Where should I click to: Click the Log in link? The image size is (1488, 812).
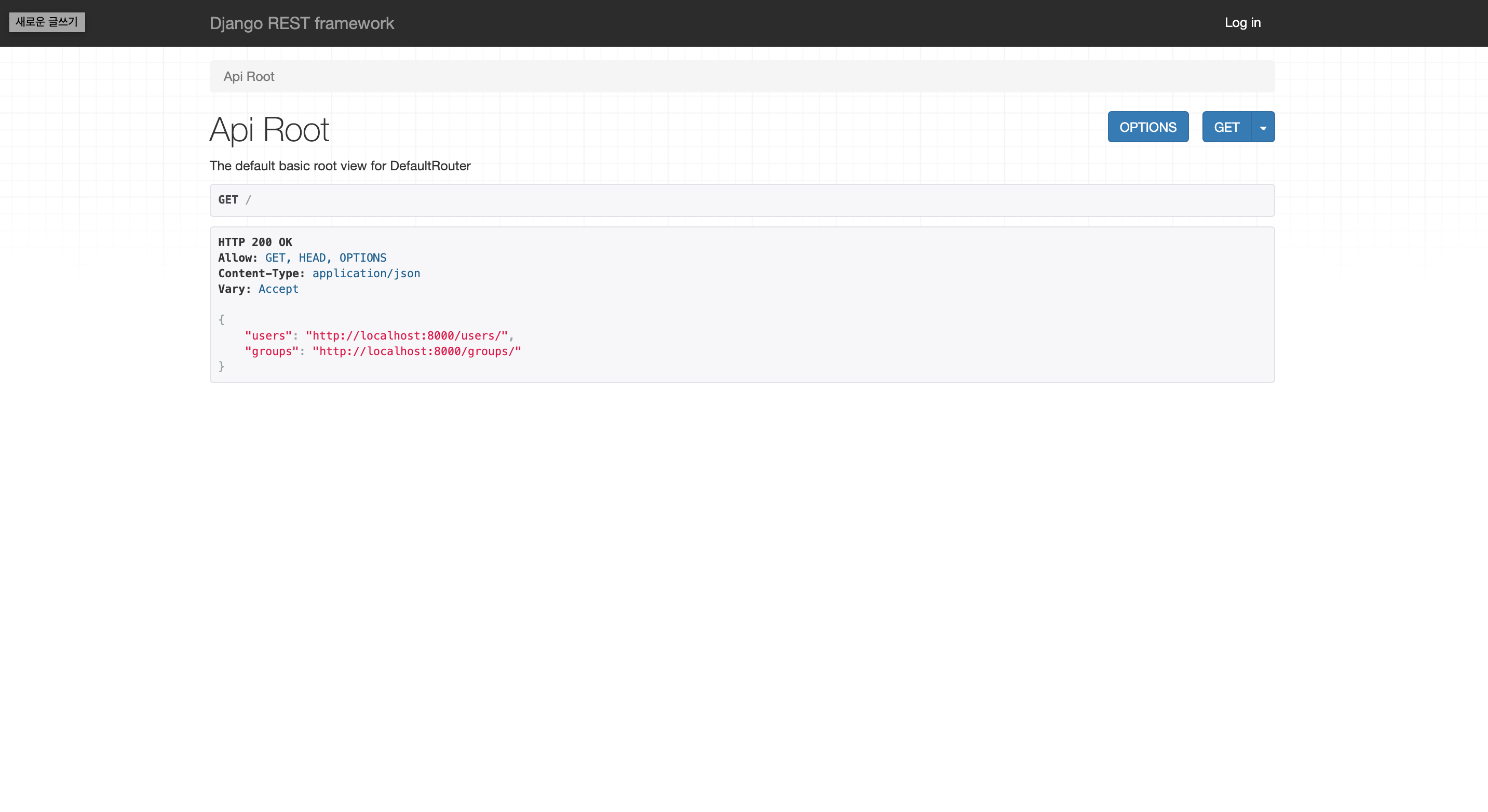point(1242,22)
